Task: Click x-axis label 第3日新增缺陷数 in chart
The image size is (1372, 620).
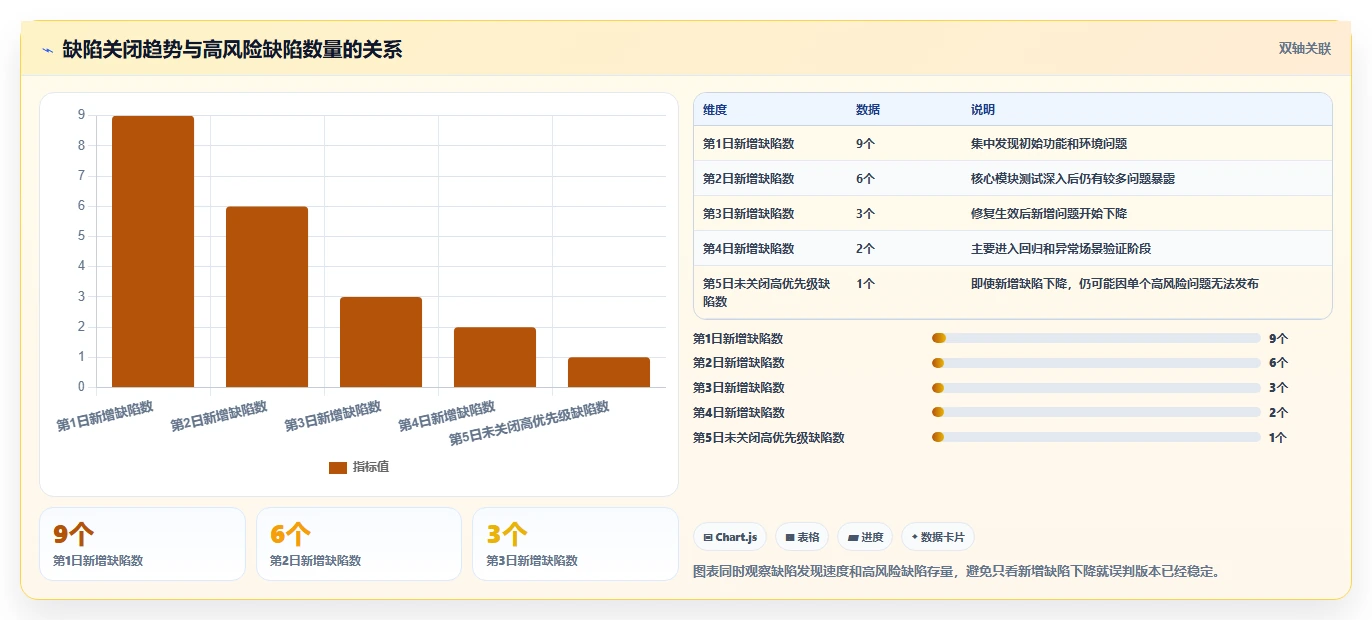Action: (x=333, y=416)
